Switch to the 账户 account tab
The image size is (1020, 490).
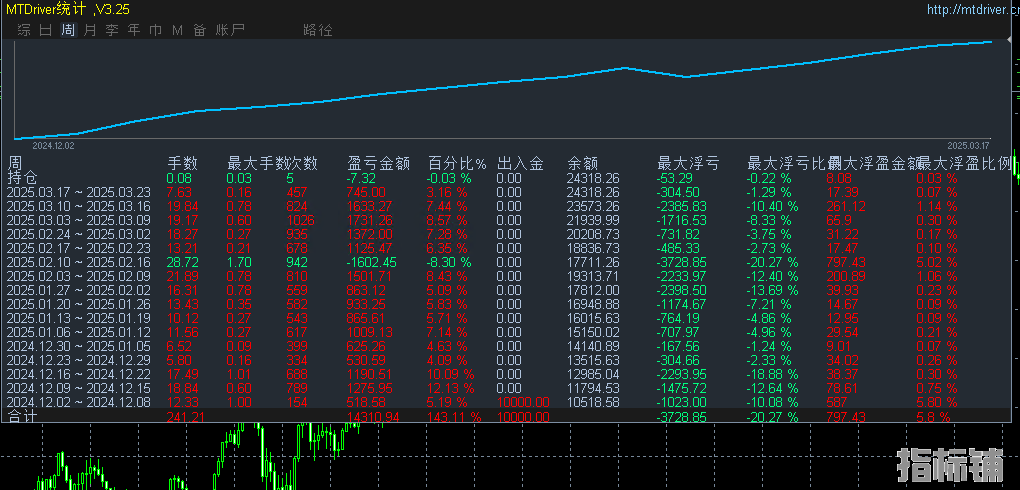[x=230, y=30]
